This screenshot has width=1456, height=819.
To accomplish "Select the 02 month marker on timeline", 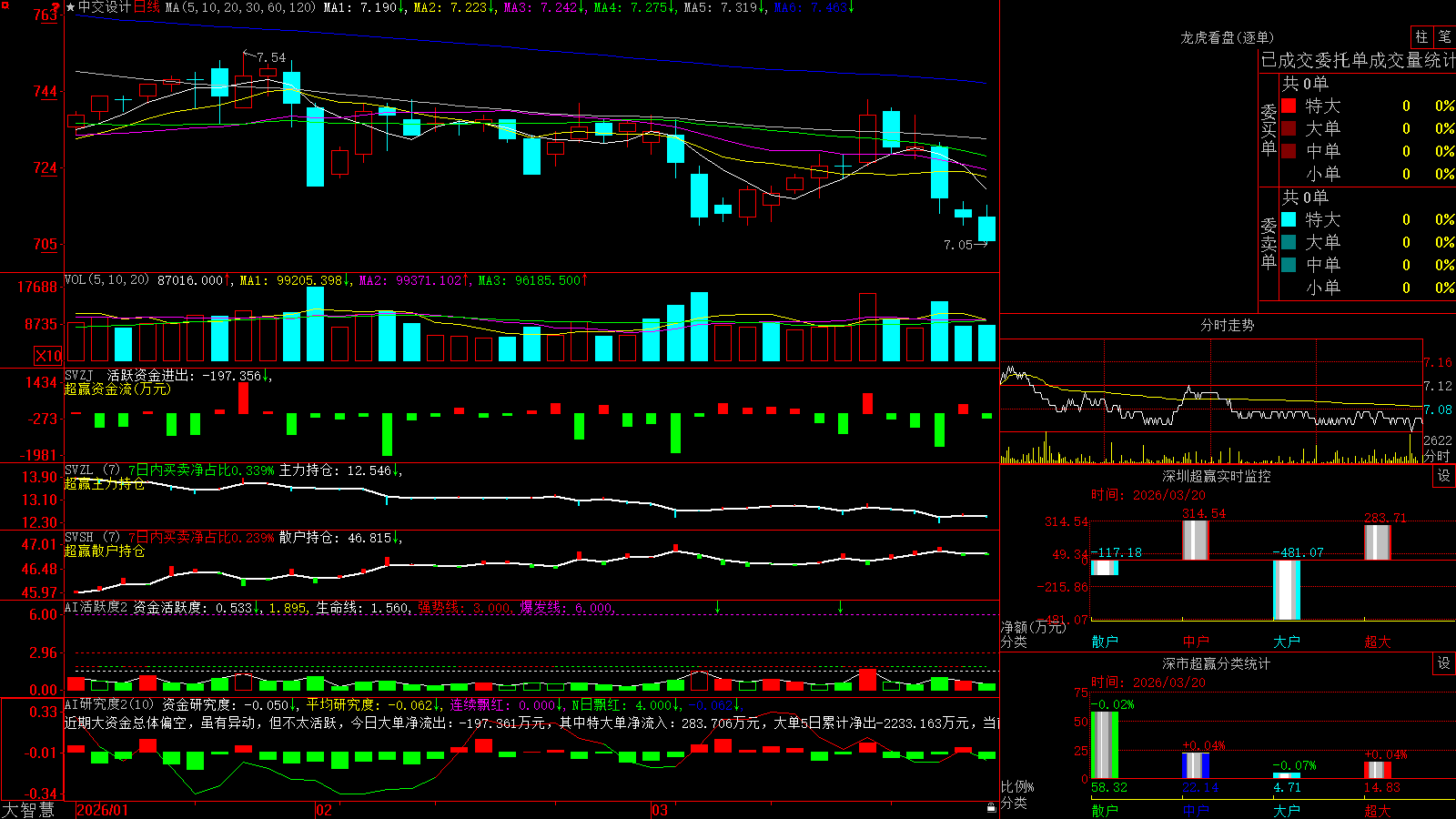I will coord(323,810).
